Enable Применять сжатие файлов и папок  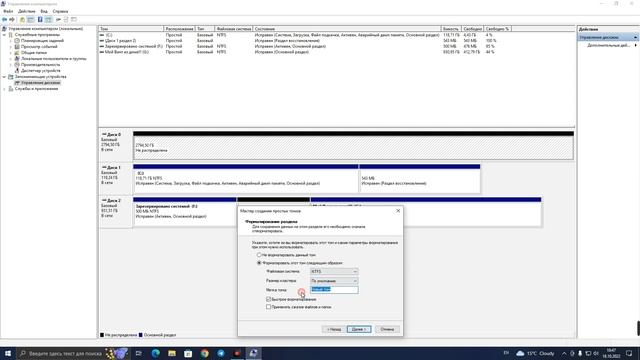[268, 307]
